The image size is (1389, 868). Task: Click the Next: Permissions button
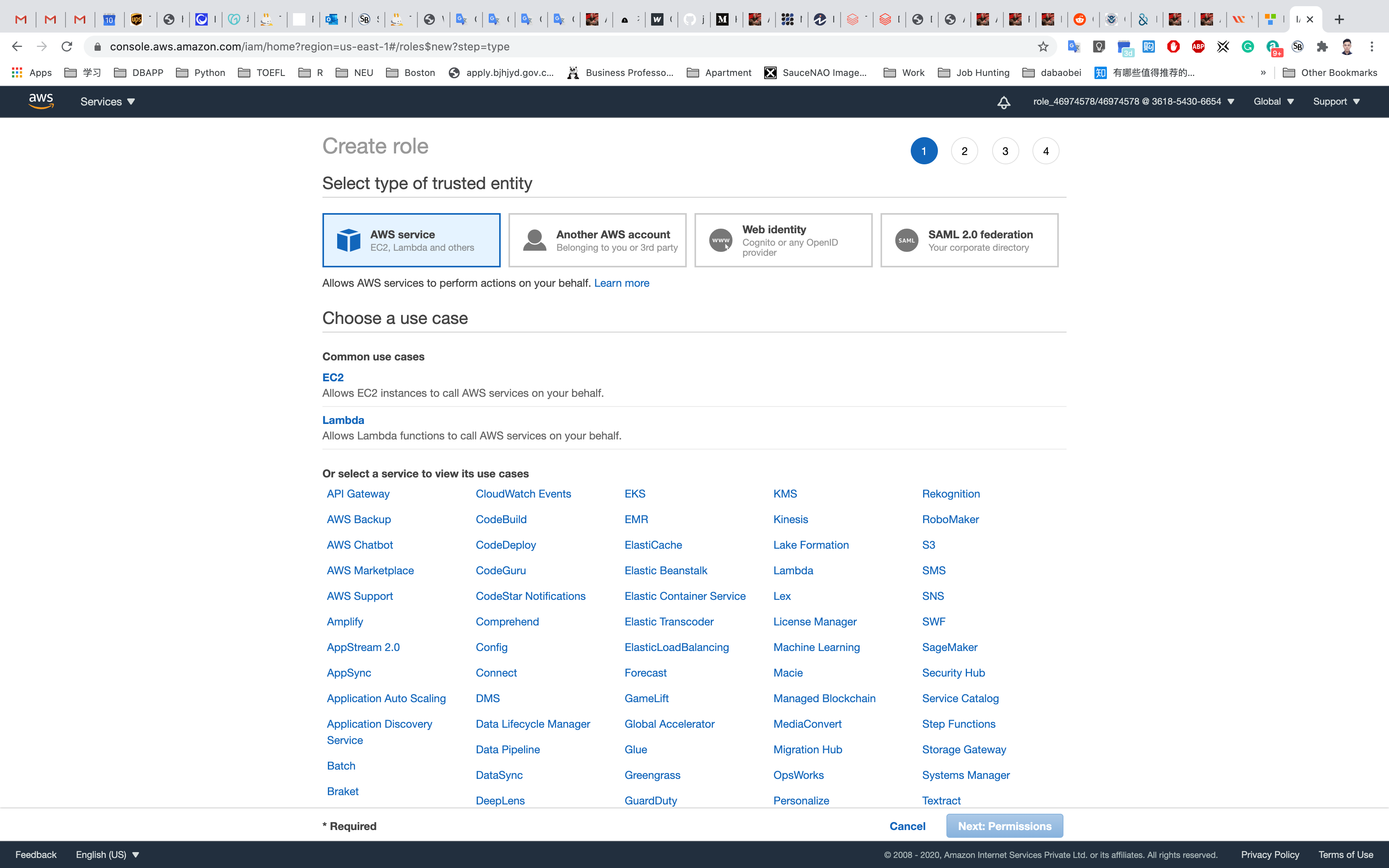pyautogui.click(x=1004, y=825)
